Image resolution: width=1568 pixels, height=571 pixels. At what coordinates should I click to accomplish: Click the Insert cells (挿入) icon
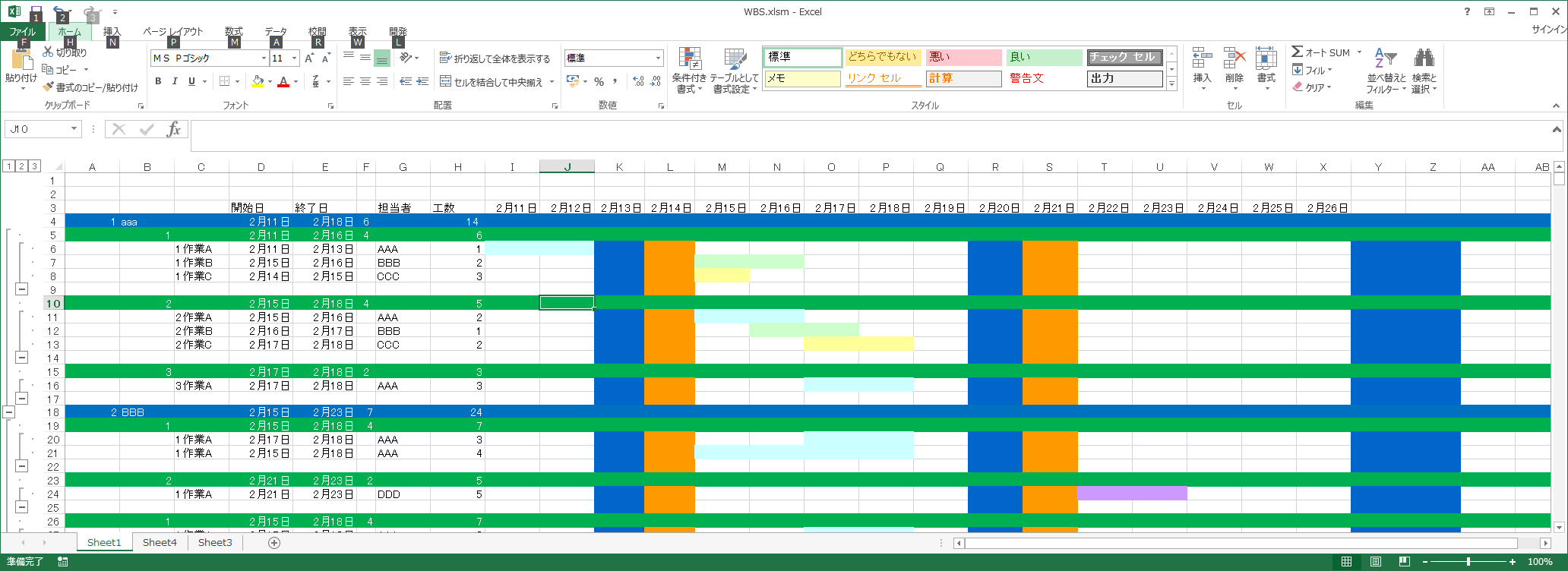[1202, 58]
